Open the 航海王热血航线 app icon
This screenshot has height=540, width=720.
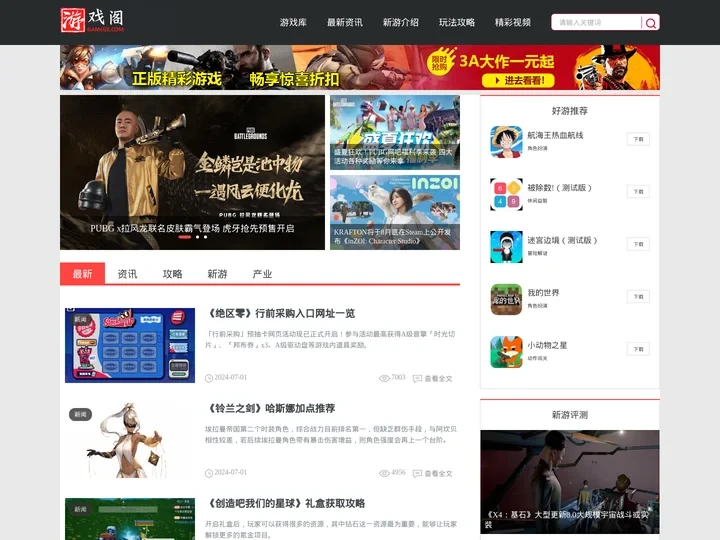pos(506,141)
